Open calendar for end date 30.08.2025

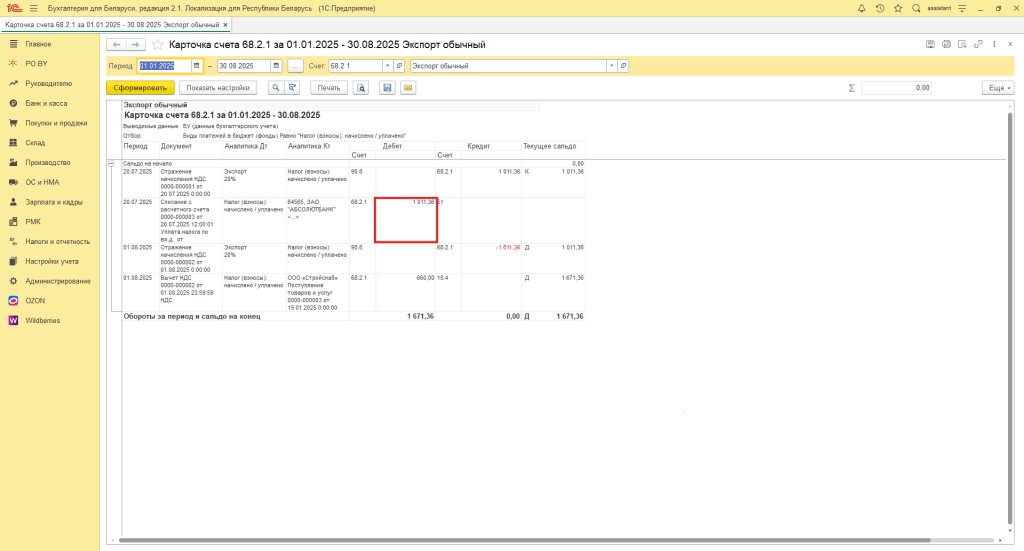point(276,66)
